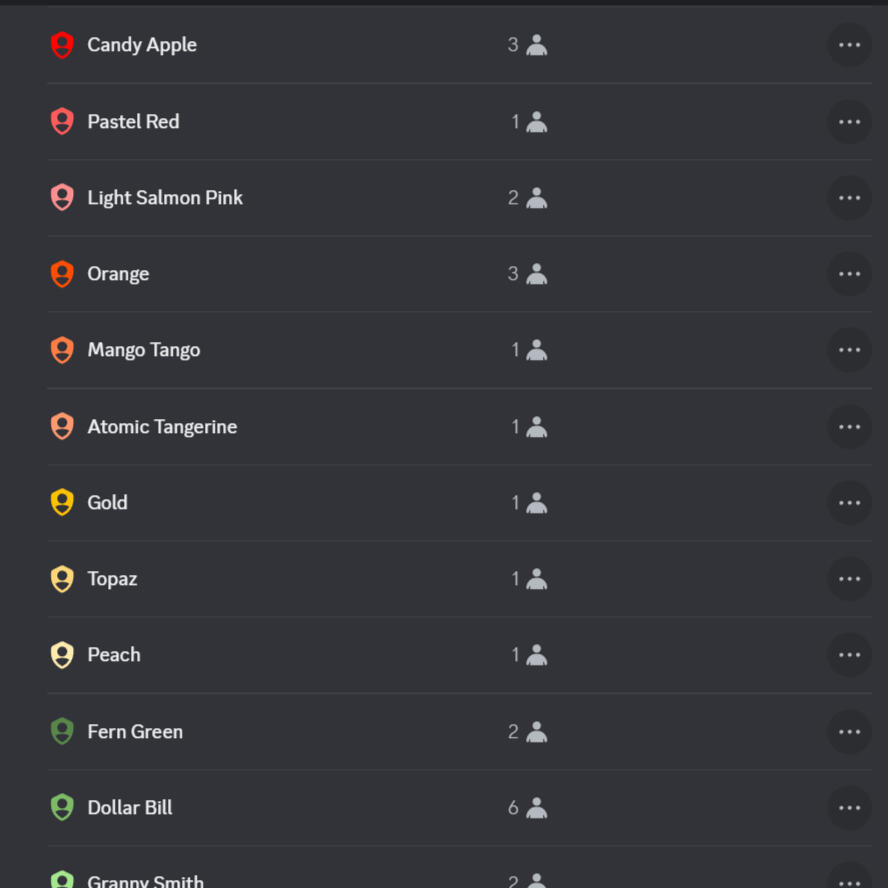Open more options for Mango Tango role
The width and height of the screenshot is (888, 888).
pos(849,350)
